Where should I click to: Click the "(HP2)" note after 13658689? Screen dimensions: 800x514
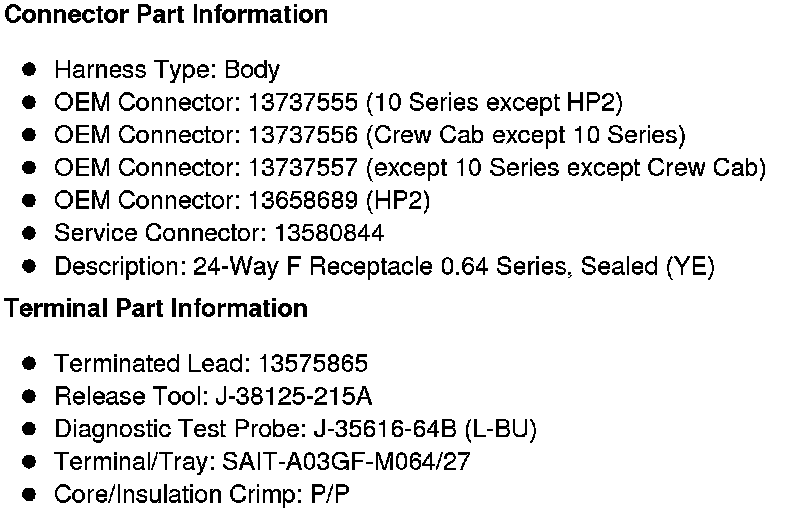(x=398, y=201)
